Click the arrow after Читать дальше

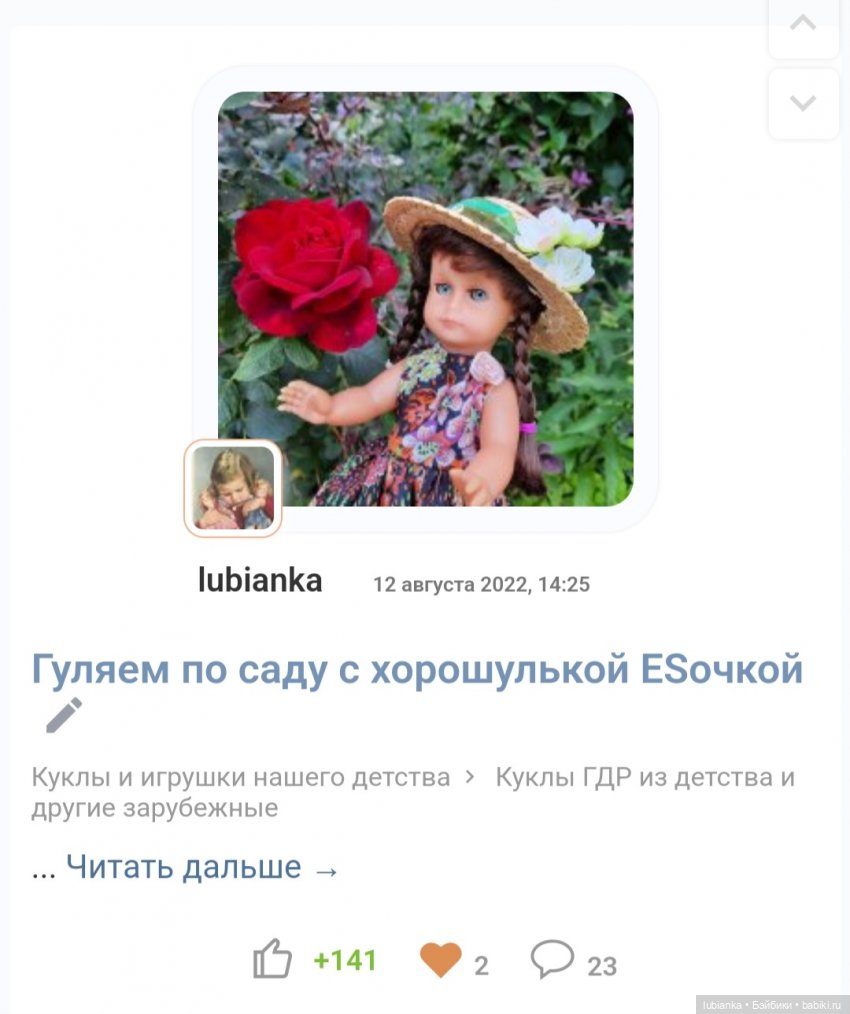(x=326, y=872)
